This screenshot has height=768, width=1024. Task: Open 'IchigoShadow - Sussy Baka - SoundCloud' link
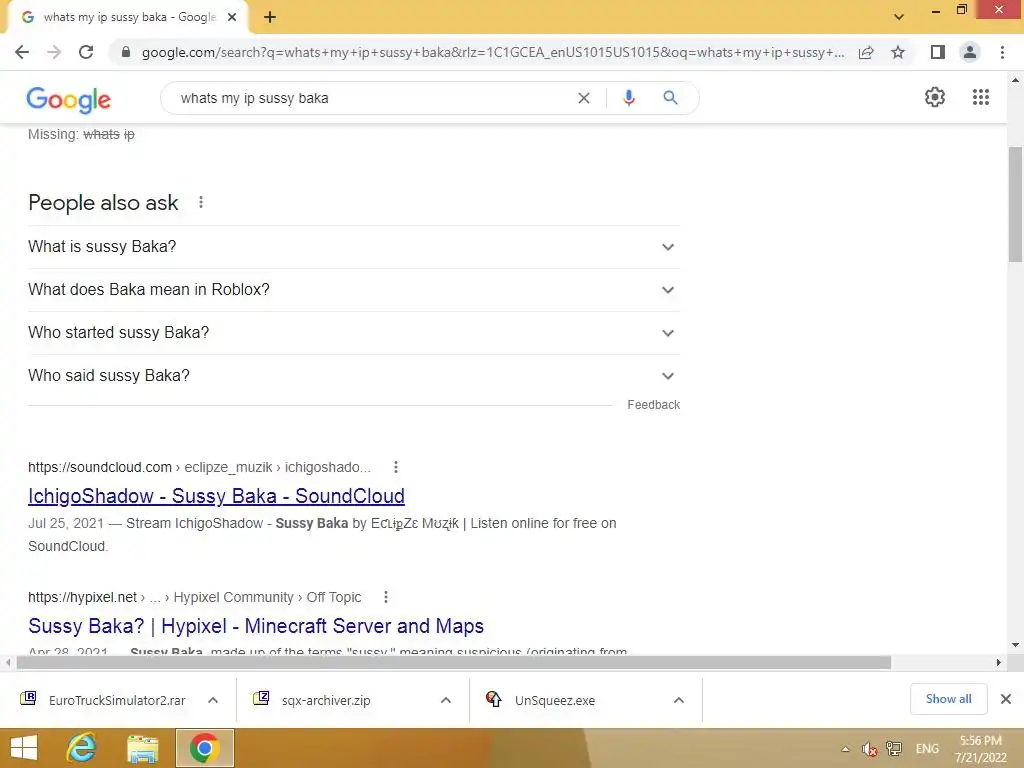click(x=216, y=496)
